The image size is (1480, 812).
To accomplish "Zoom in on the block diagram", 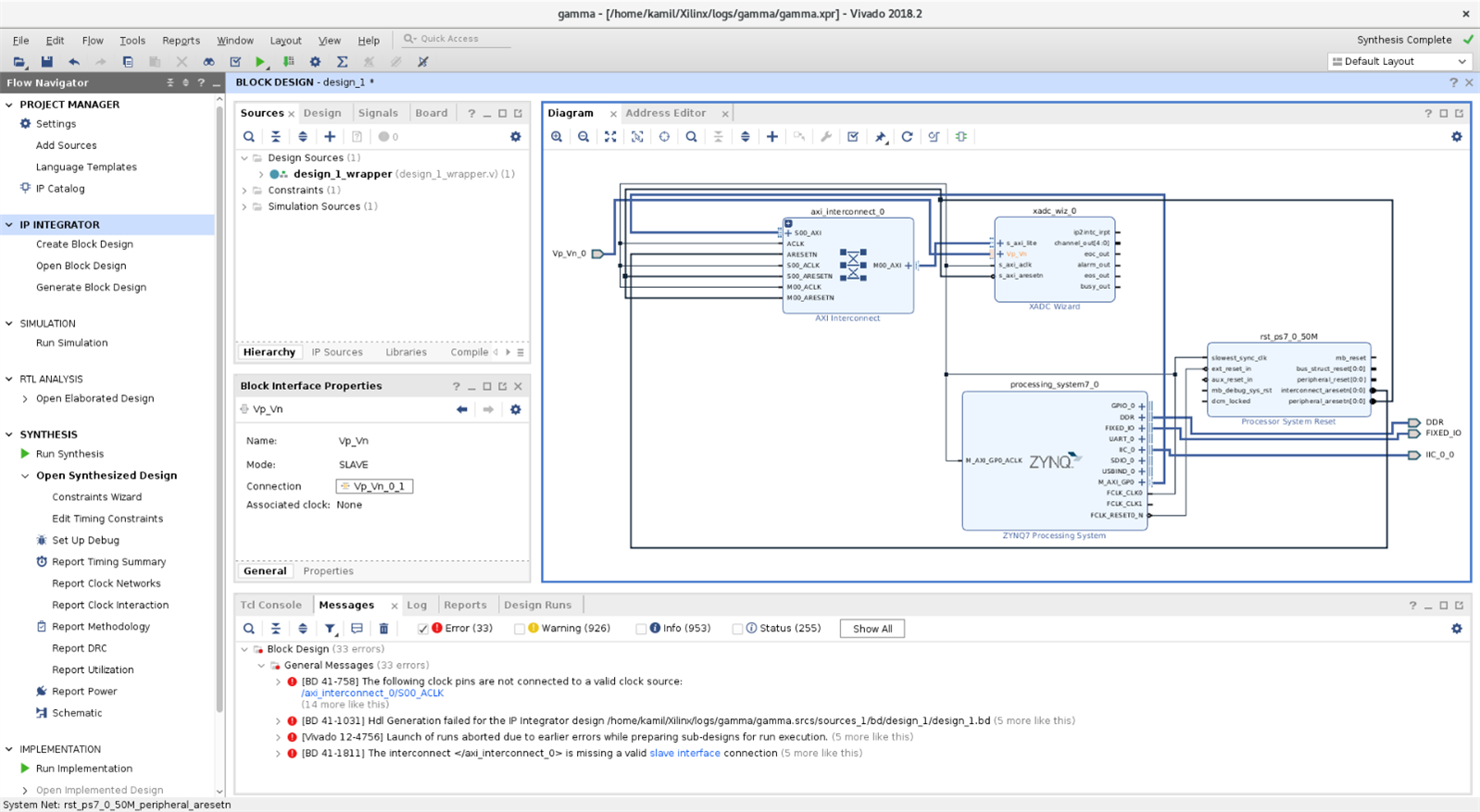I will pos(557,137).
